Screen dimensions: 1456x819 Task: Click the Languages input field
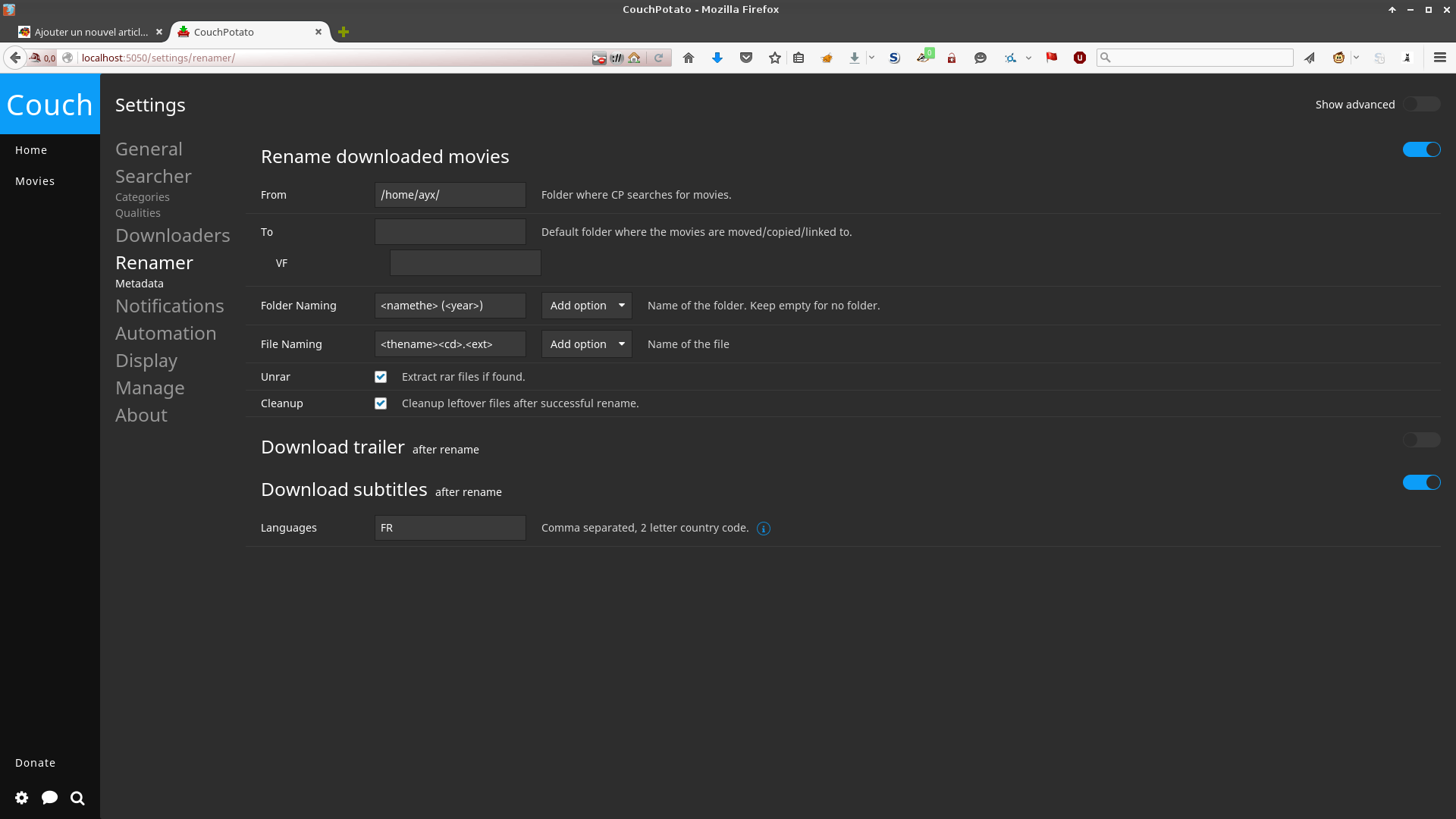(x=450, y=528)
